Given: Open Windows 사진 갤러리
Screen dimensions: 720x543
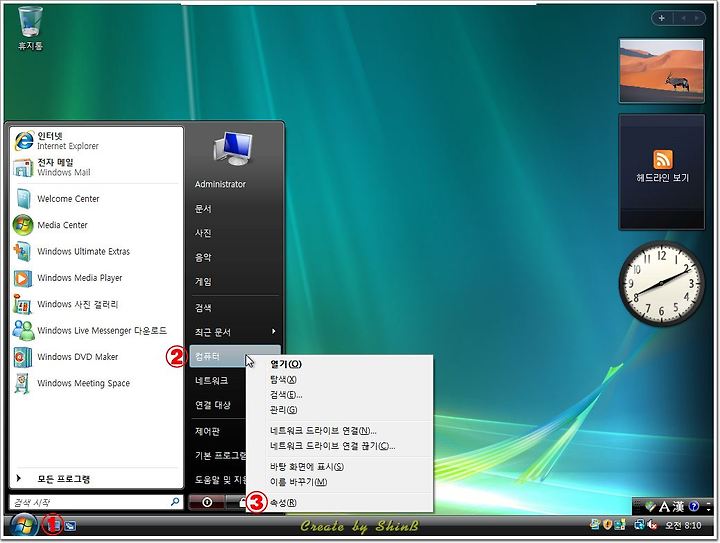Looking at the screenshot, I should tap(96, 304).
